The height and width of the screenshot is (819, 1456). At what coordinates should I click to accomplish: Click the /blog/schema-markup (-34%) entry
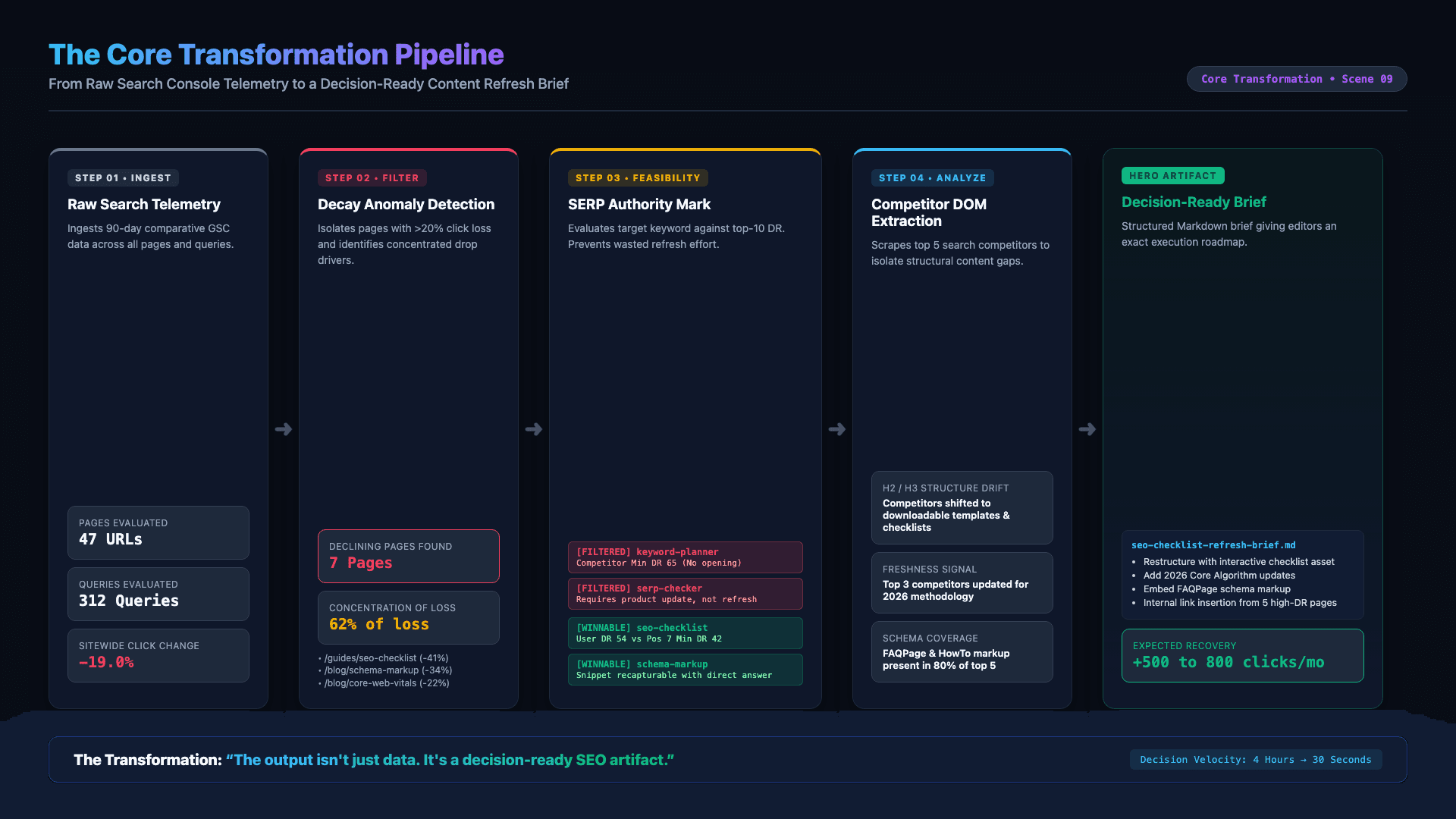[385, 670]
